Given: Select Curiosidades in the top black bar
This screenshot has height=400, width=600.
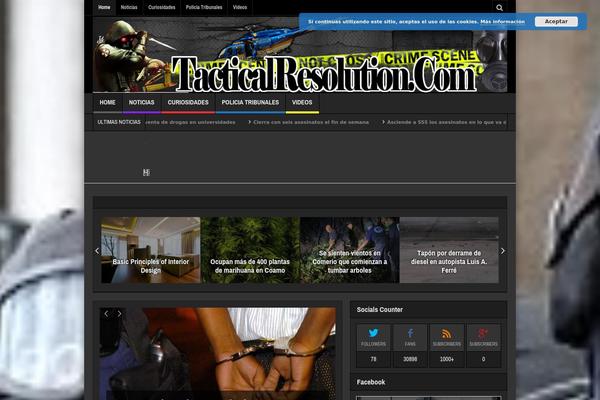Looking at the screenshot, I should coord(161,7).
